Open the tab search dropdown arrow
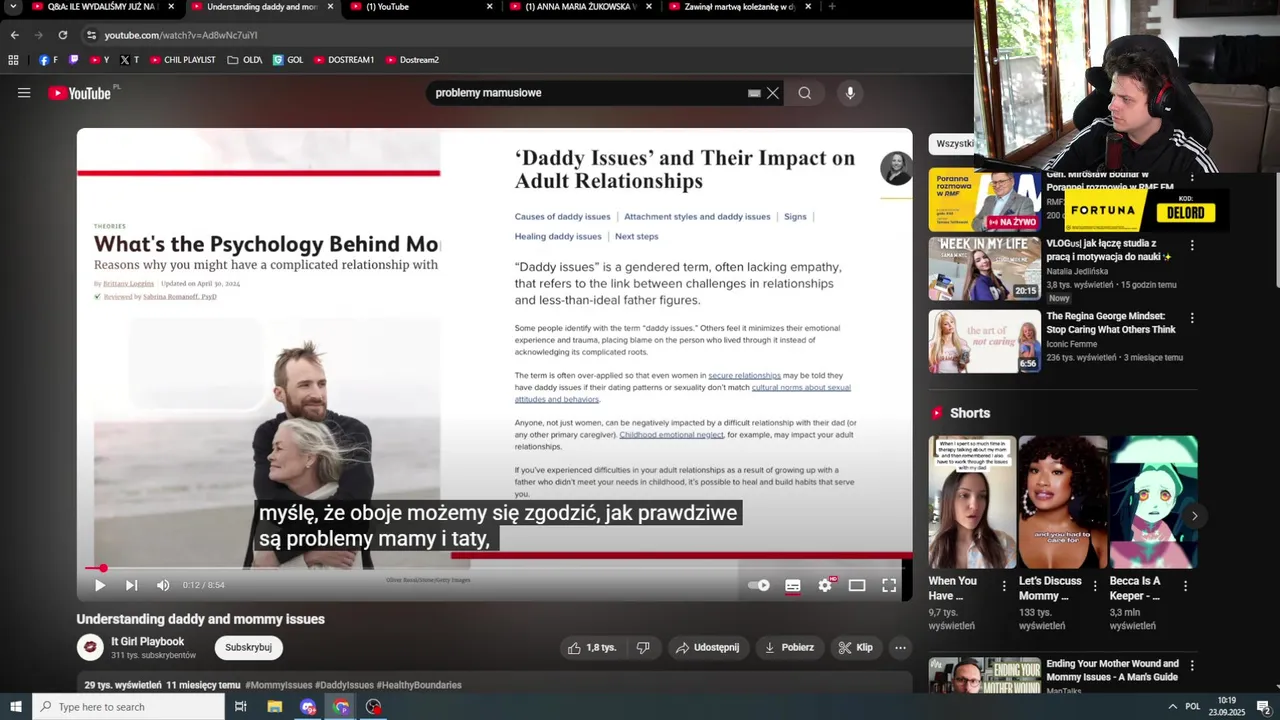Viewport: 1280px width, 720px height. (13, 7)
